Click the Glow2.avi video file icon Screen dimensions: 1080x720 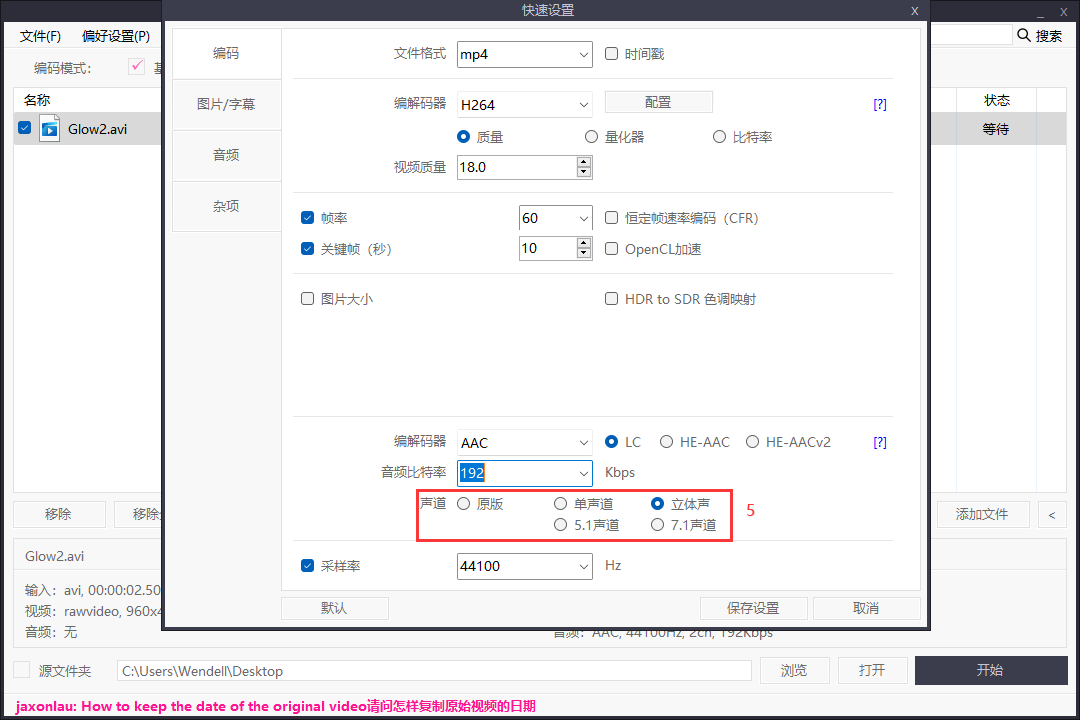click(x=50, y=128)
